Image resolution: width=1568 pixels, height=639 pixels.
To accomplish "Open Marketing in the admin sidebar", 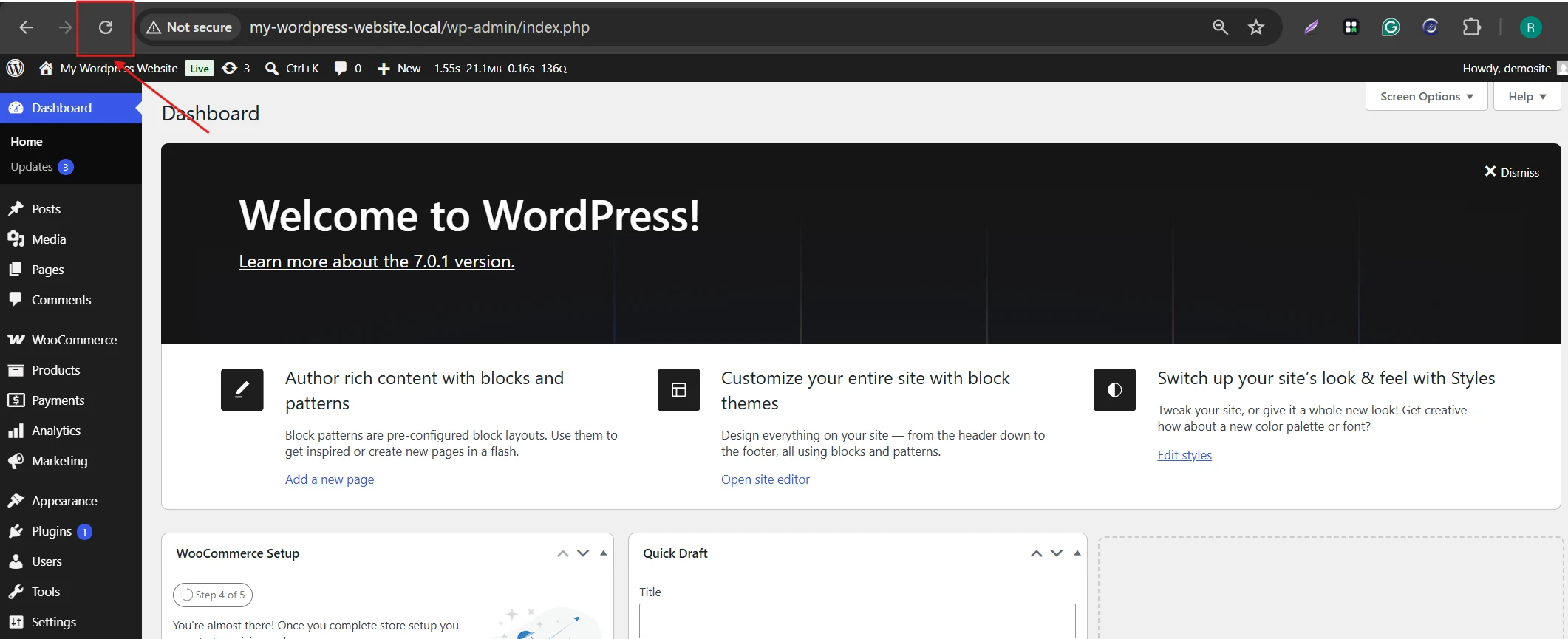I will pyautogui.click(x=71, y=461).
